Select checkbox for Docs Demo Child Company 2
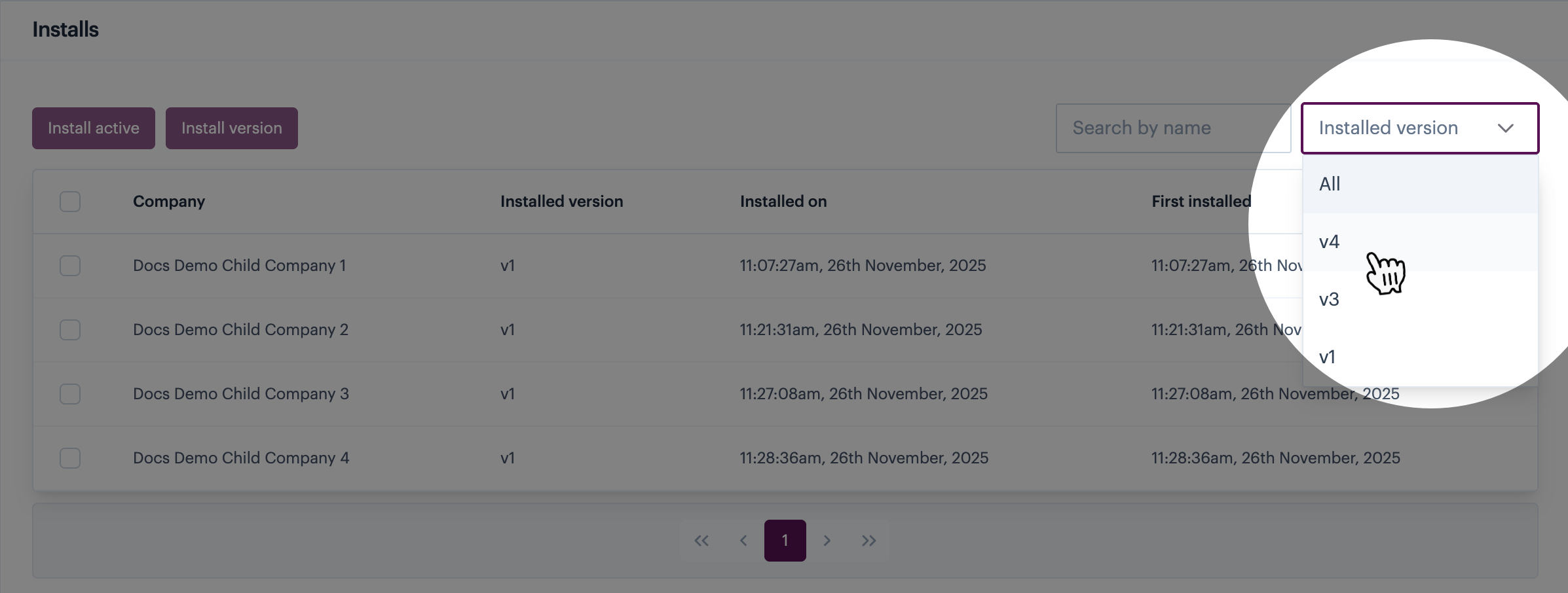This screenshot has width=1568, height=593. 70,330
